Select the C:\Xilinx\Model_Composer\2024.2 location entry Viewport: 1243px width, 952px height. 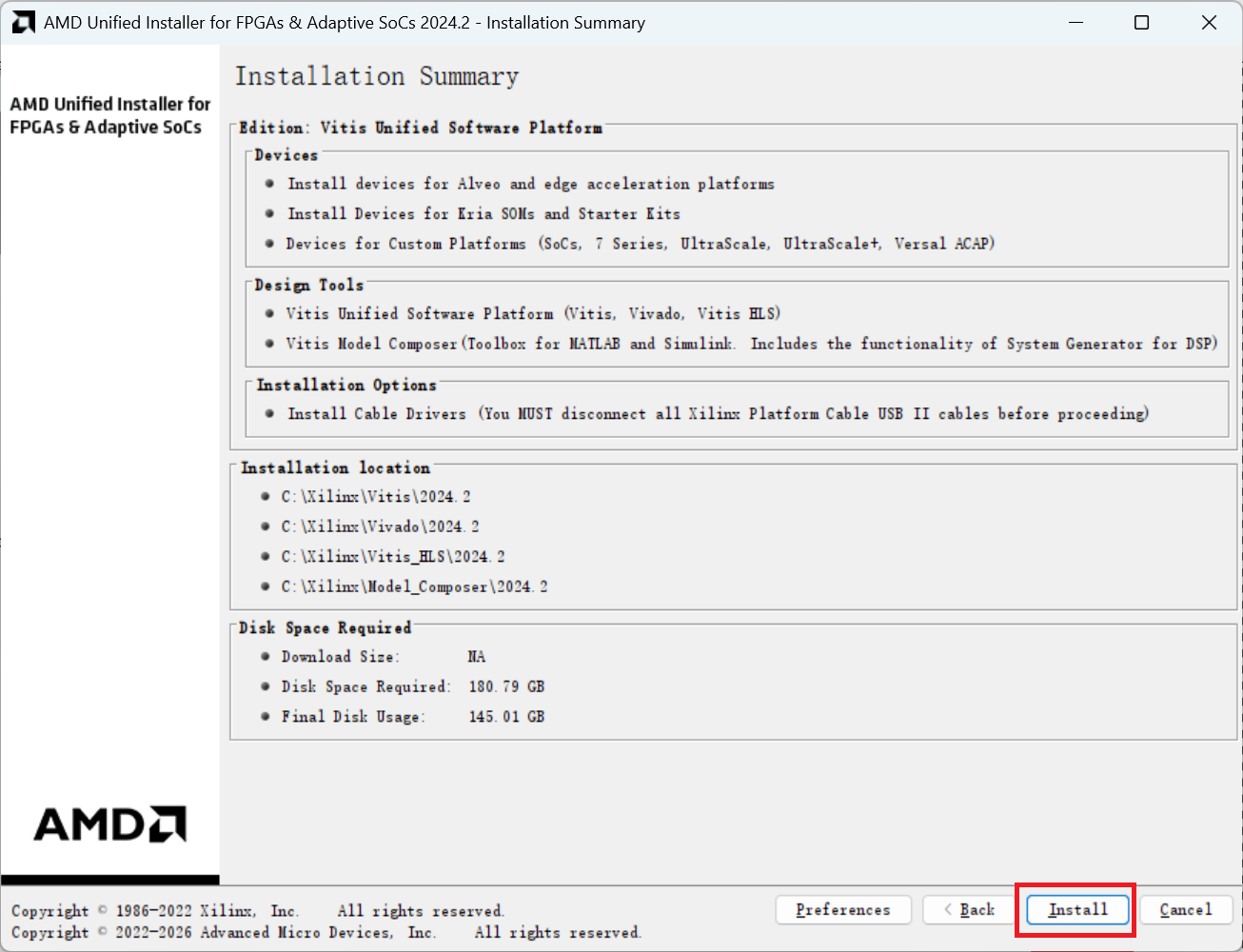pyautogui.click(x=414, y=587)
